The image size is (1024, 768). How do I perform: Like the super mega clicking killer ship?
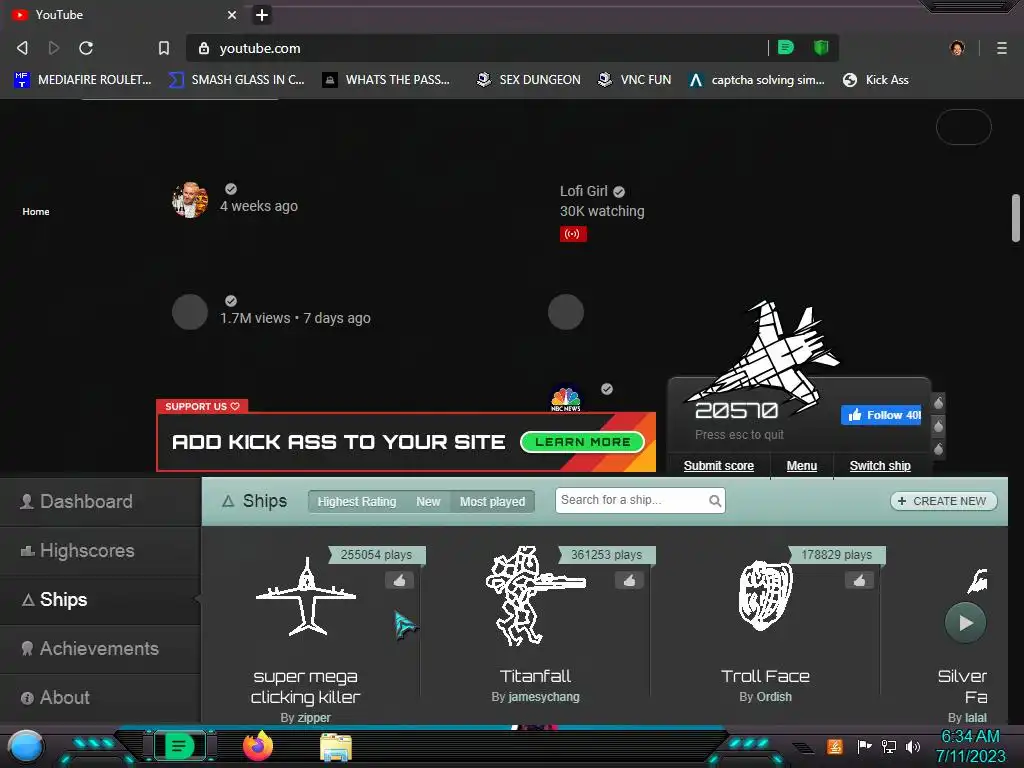tap(399, 580)
